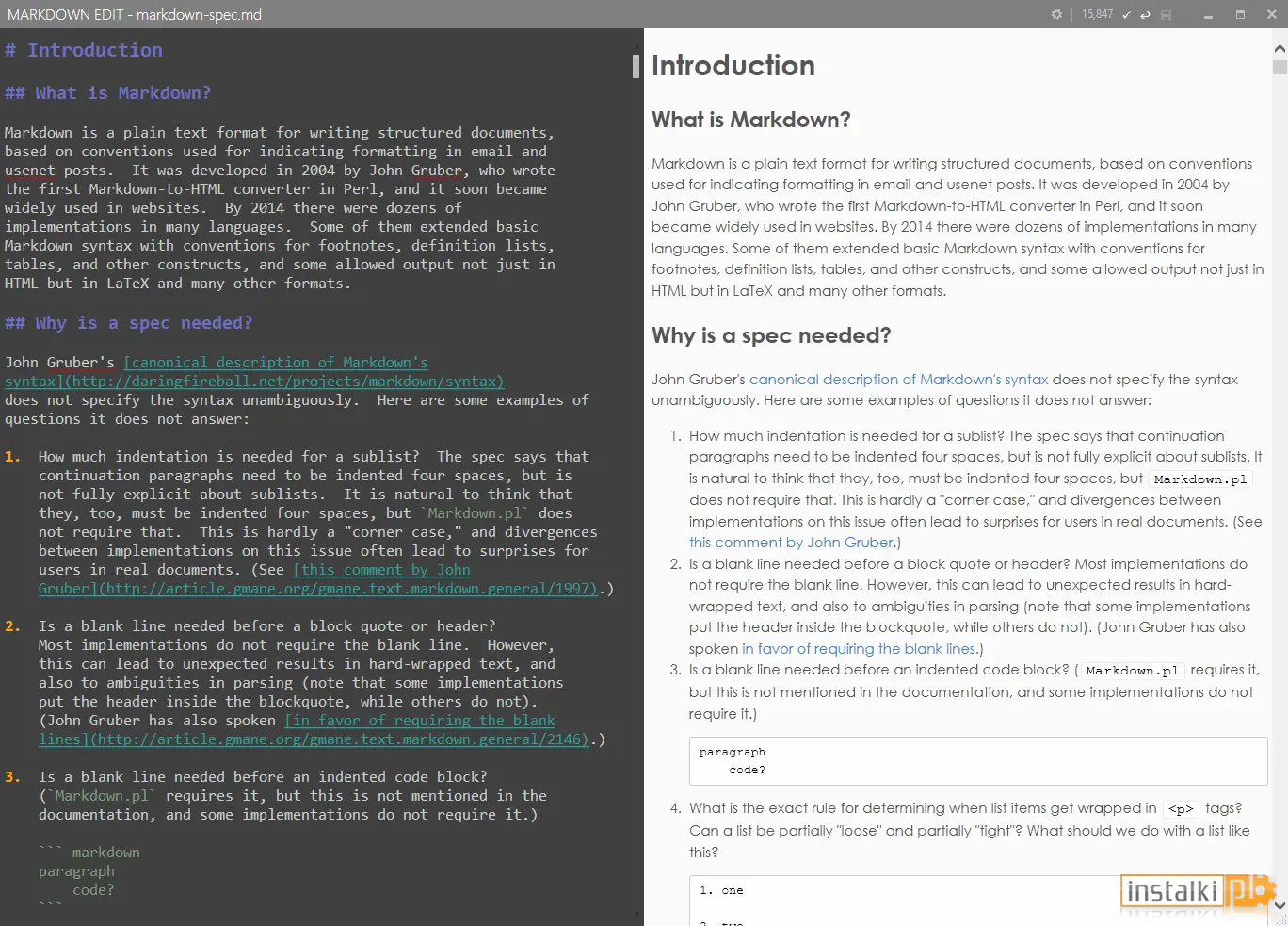Click list number '3.' in the editor
1288x926 pixels.
click(12, 777)
